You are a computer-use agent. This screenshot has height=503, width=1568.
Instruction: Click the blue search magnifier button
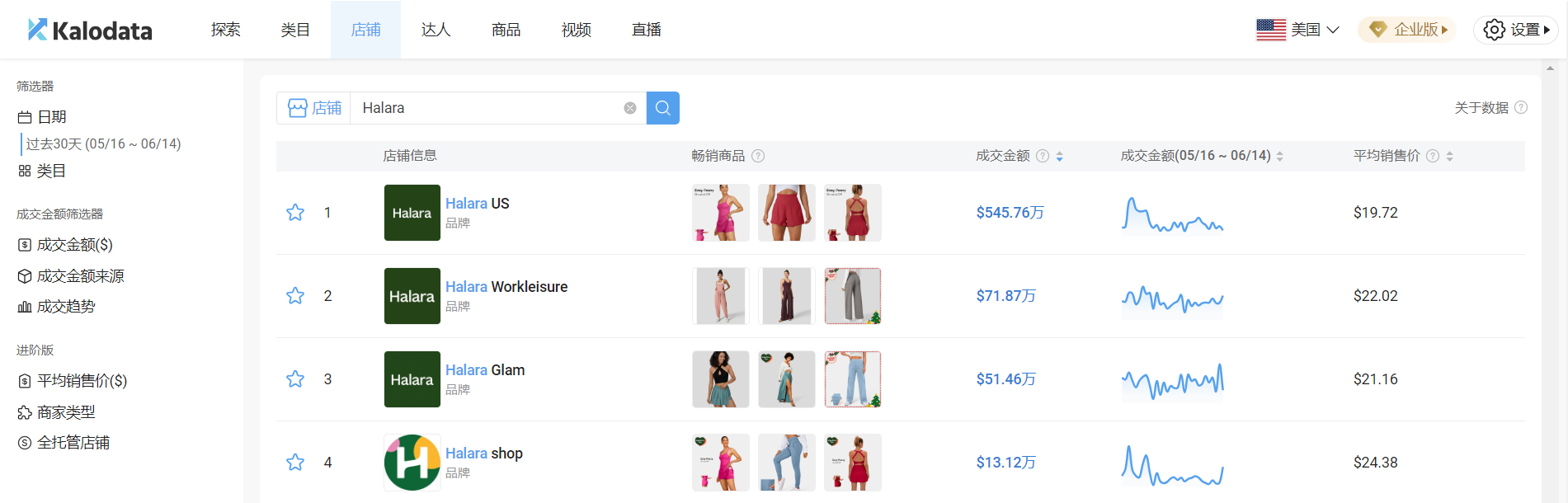662,108
